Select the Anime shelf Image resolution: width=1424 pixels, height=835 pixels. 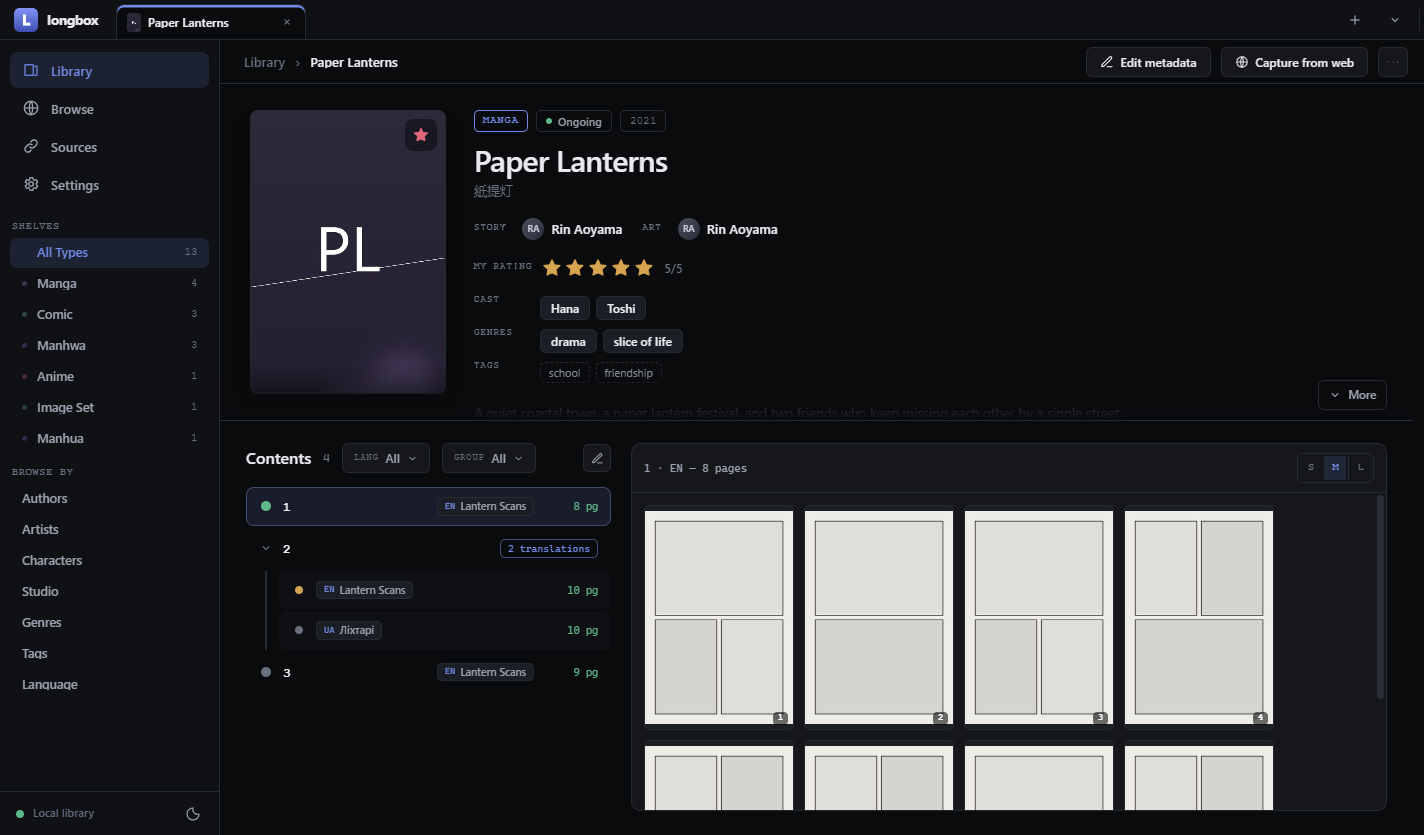point(109,377)
